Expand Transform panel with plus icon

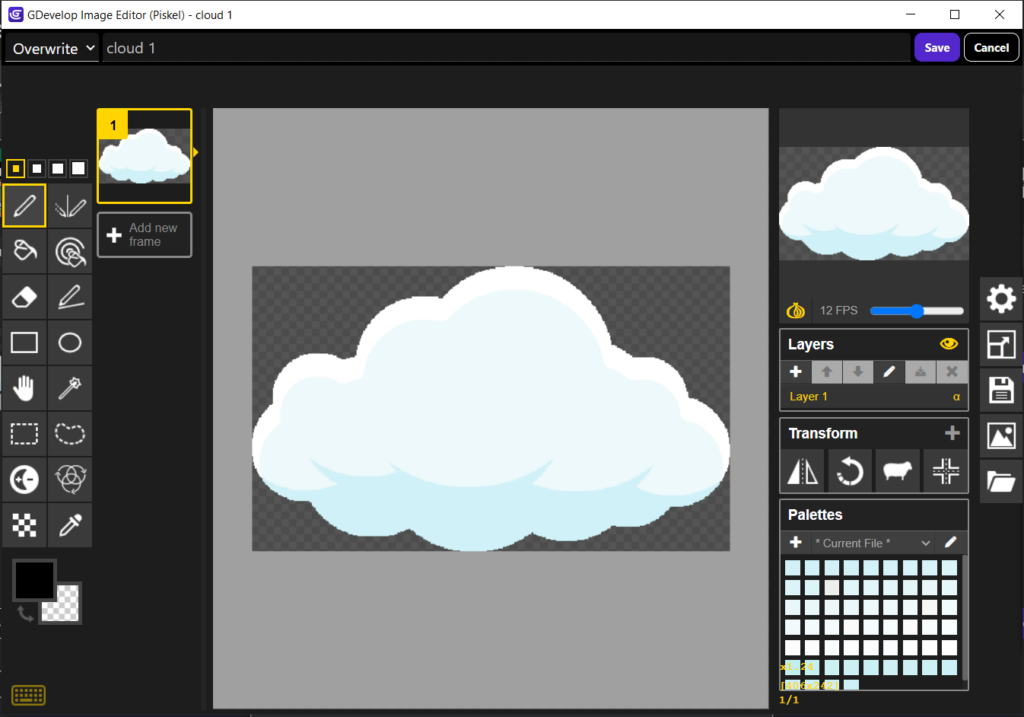[952, 433]
